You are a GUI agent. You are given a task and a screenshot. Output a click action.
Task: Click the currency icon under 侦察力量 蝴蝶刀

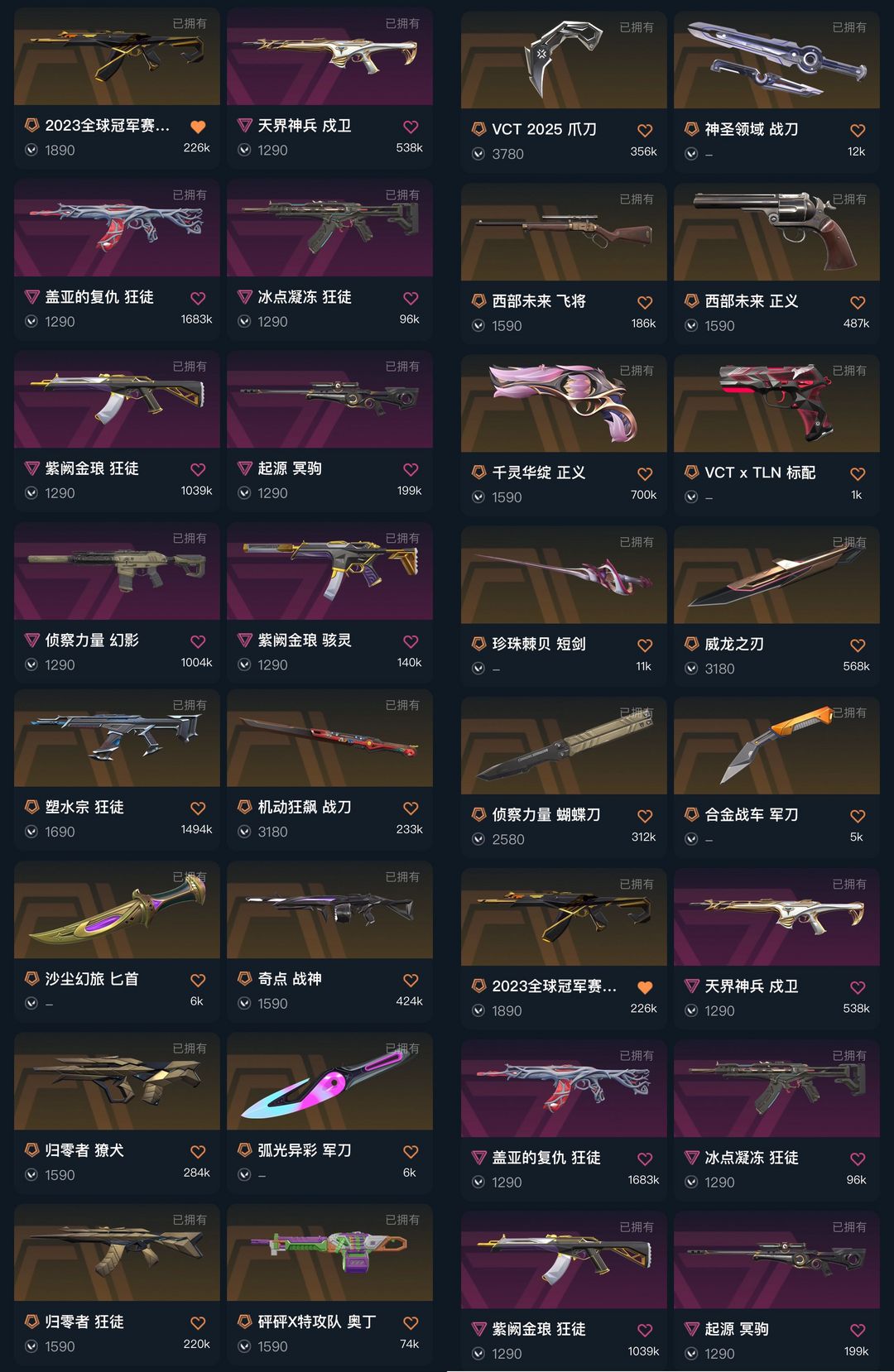click(x=478, y=839)
